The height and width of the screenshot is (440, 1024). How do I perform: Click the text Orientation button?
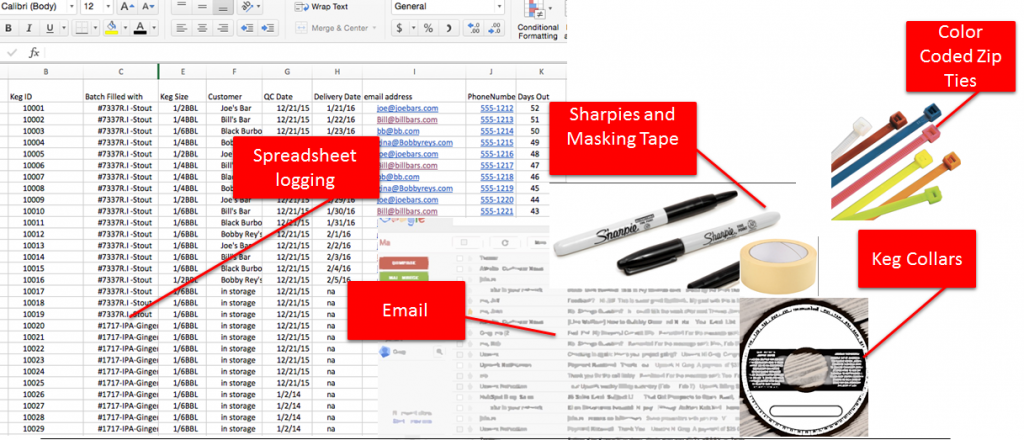tap(247, 6)
